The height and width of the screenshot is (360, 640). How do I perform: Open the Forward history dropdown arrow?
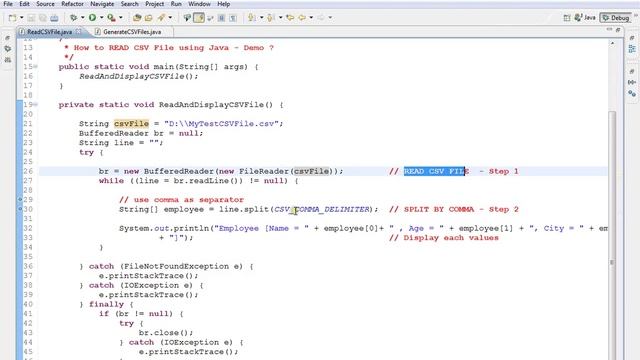[x=330, y=18]
